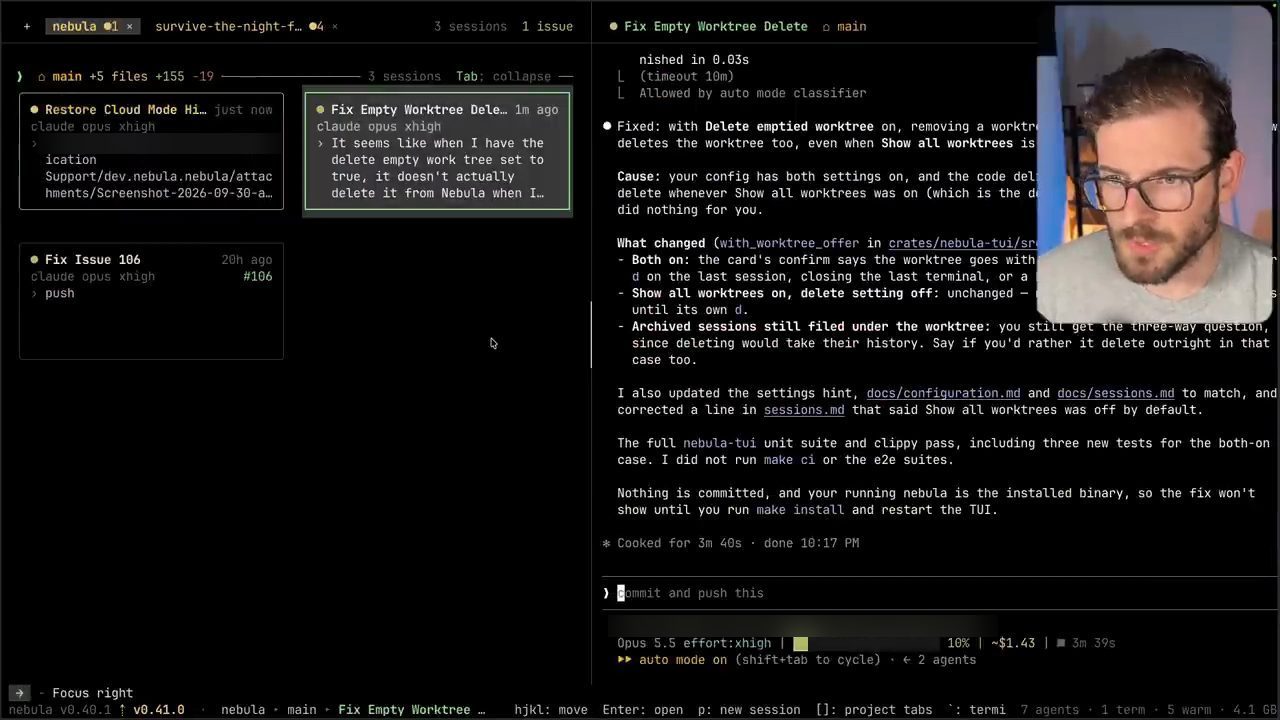The height and width of the screenshot is (720, 1280).
Task: Click the 2 agents indicator
Action: [939, 660]
